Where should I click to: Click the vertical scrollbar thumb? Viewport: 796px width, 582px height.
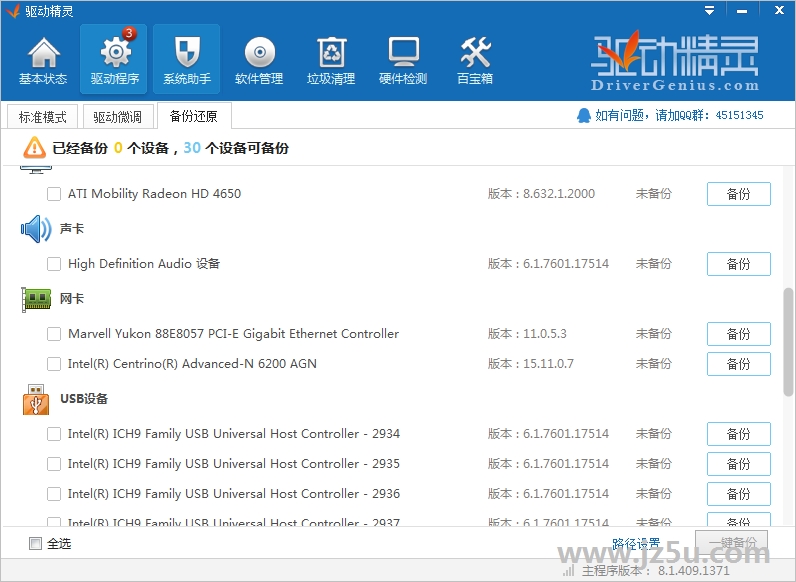coord(788,341)
